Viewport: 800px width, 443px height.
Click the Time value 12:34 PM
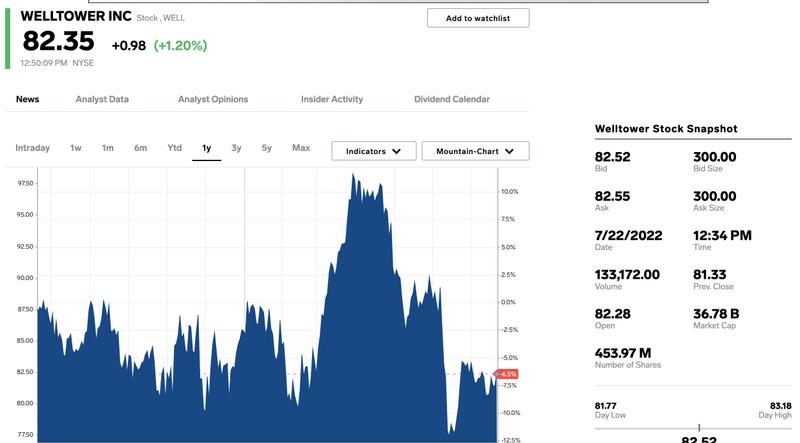pyautogui.click(x=722, y=235)
